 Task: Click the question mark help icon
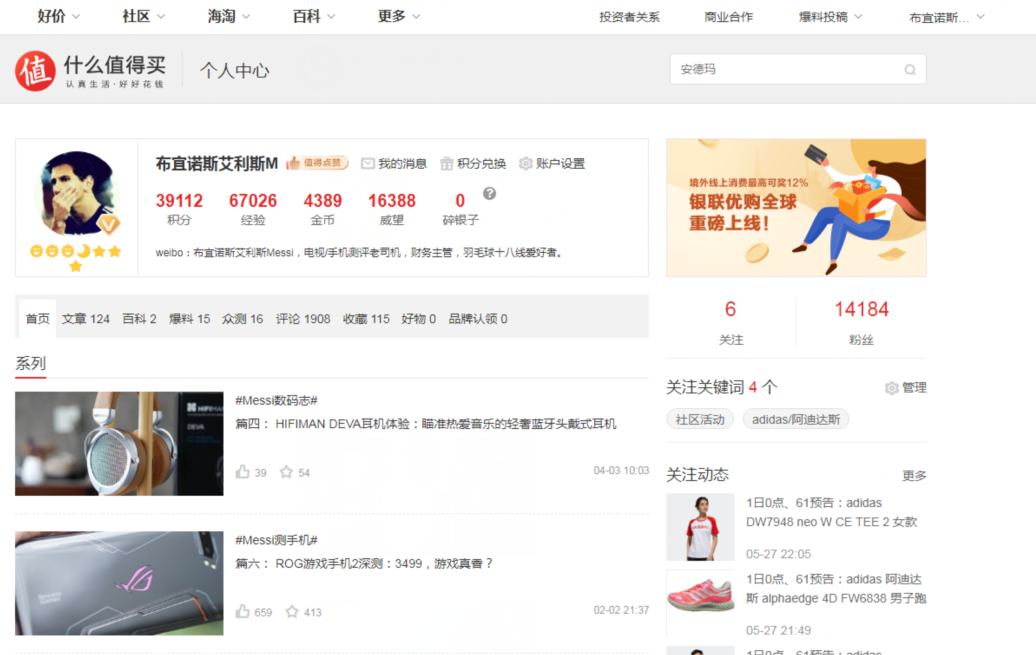tap(489, 193)
